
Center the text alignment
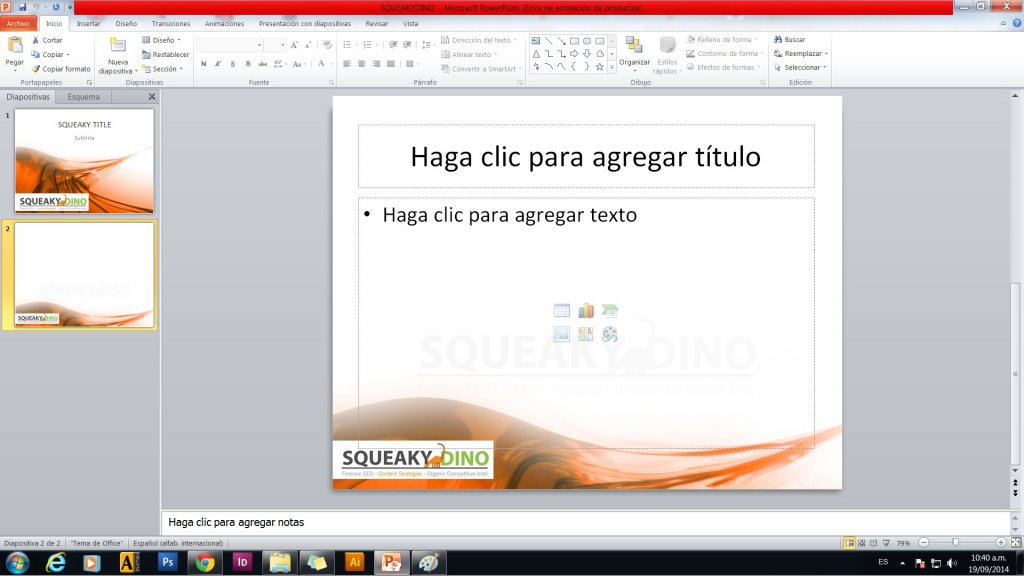(x=361, y=64)
